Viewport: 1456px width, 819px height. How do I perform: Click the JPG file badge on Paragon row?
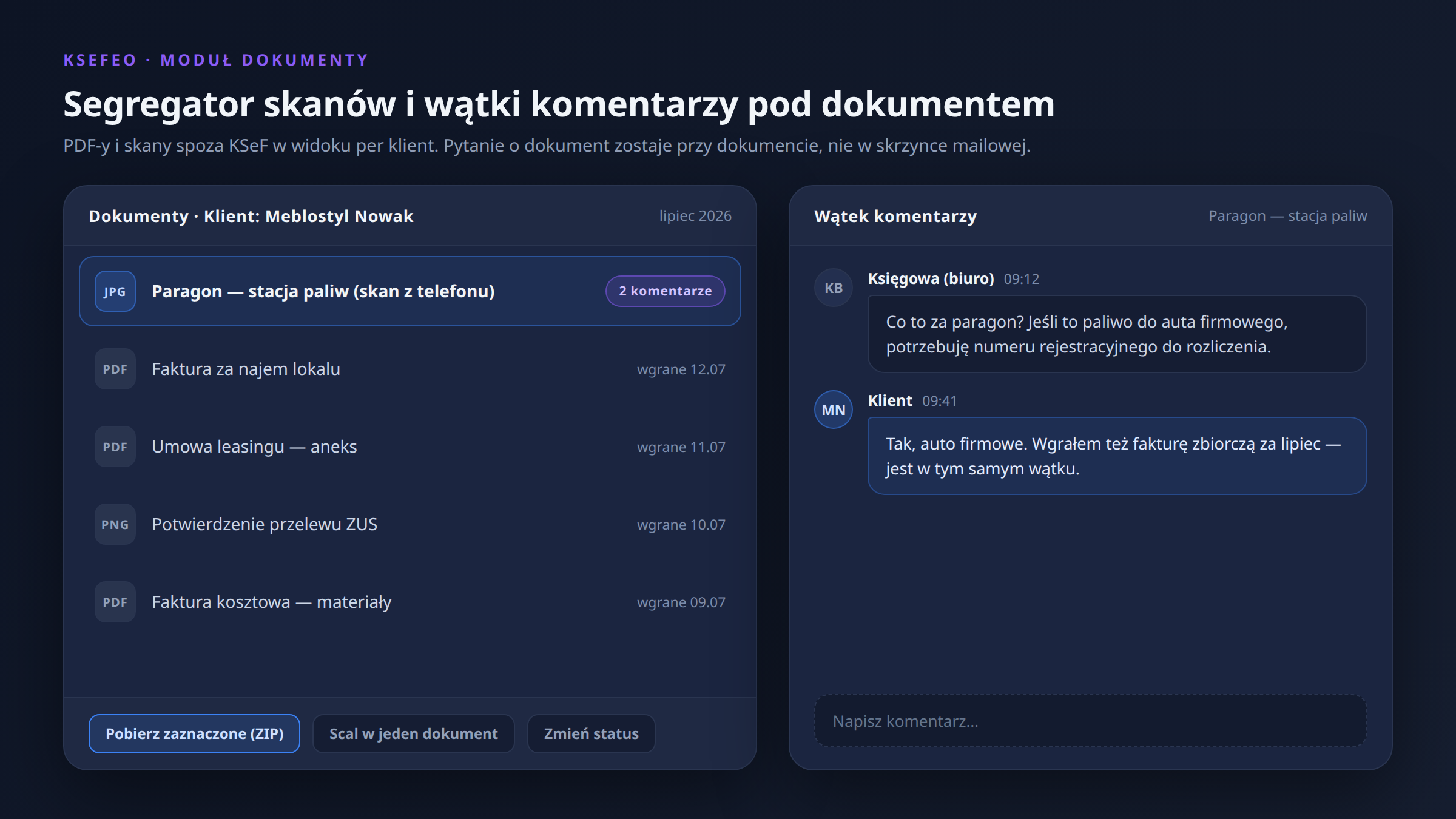pos(115,291)
